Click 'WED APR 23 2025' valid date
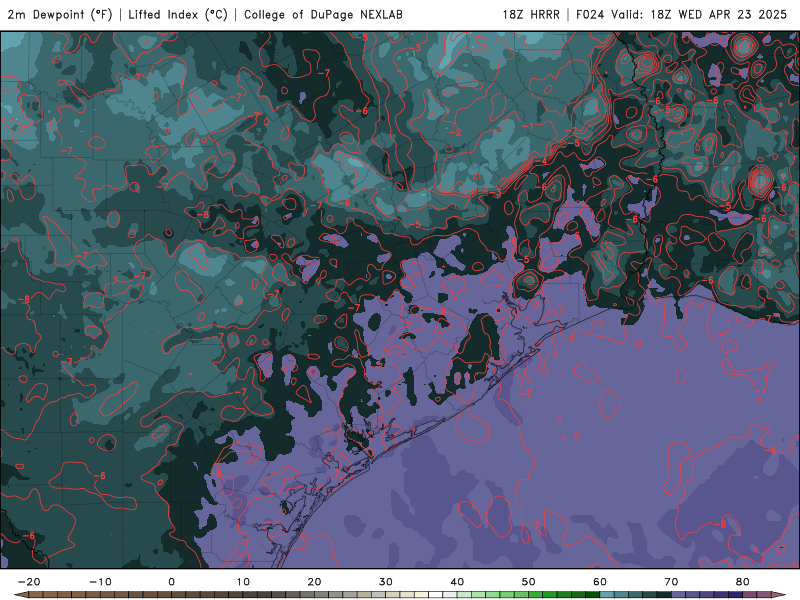 [733, 14]
